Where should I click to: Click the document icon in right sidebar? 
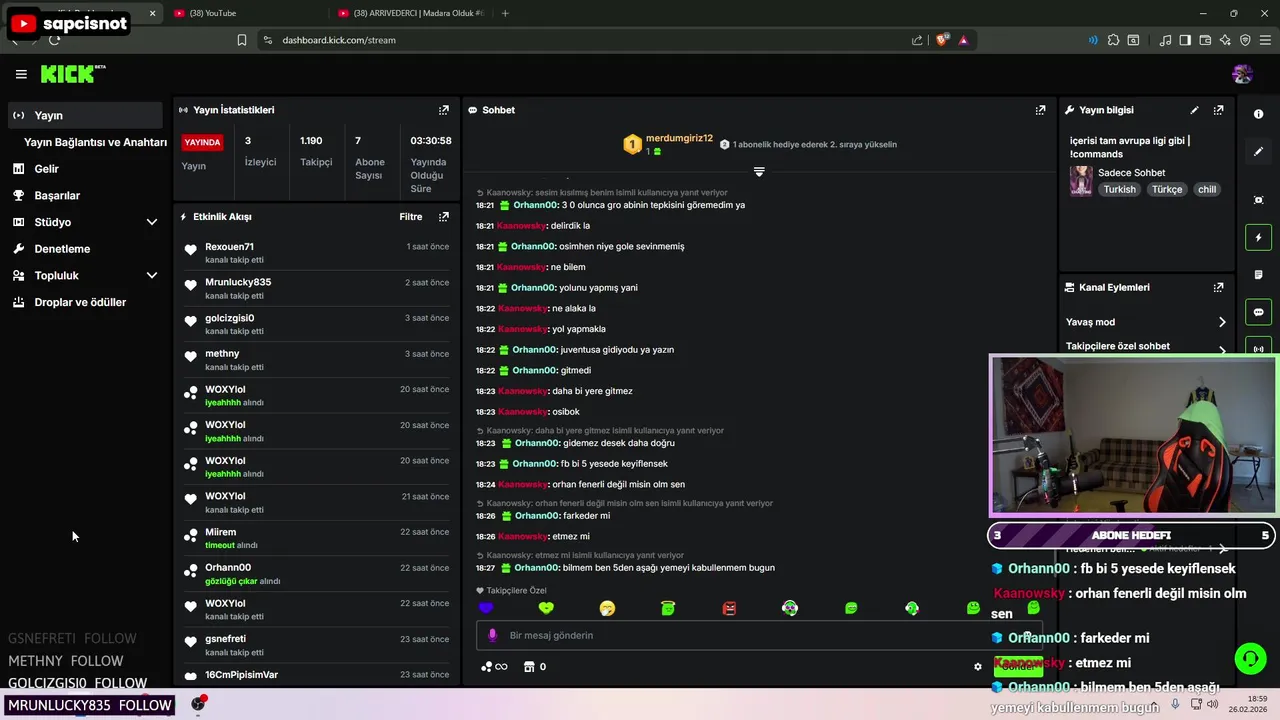coord(1258,275)
